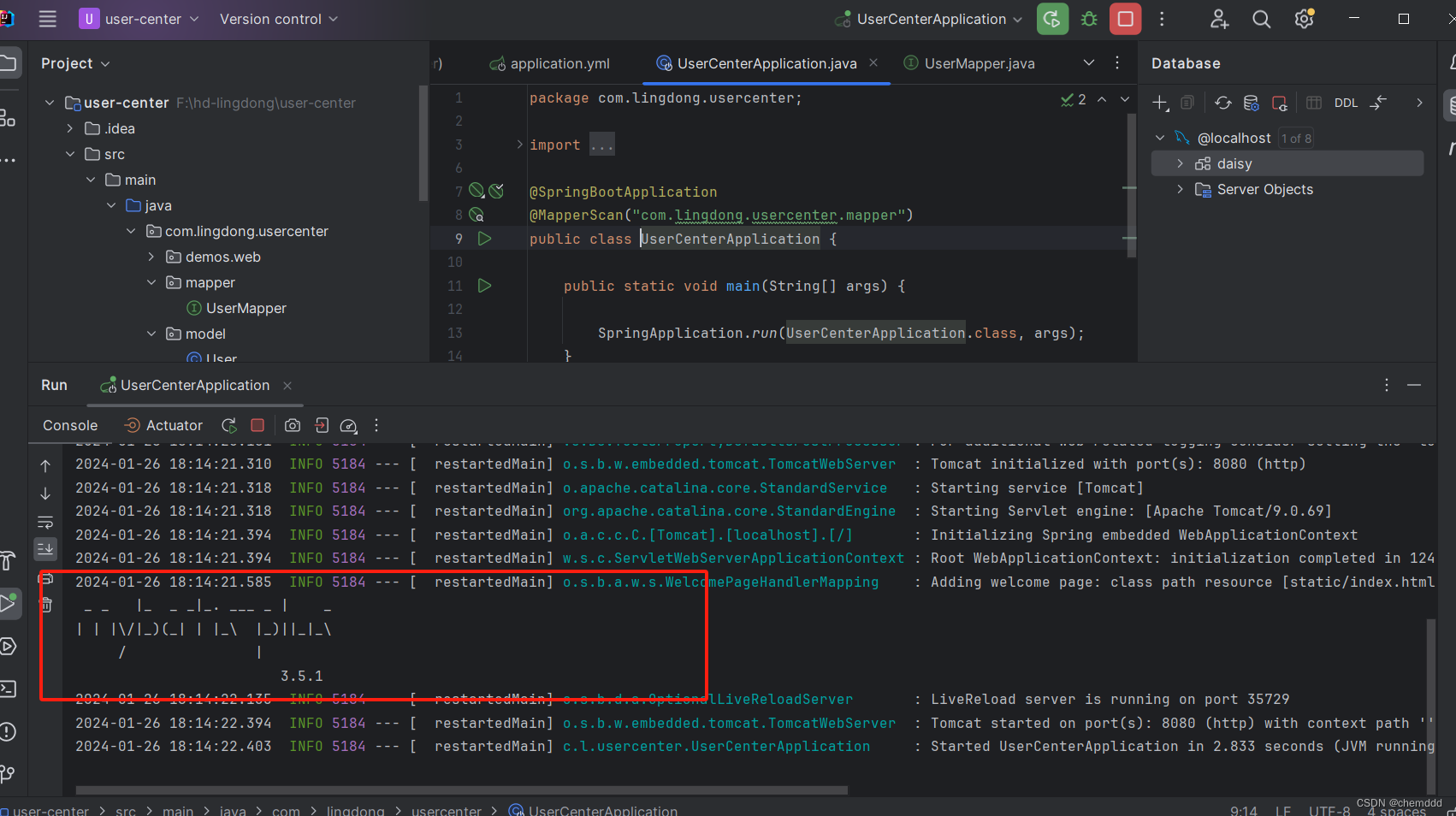Expand the daisy schema node
1456x816 pixels.
[x=1181, y=163]
